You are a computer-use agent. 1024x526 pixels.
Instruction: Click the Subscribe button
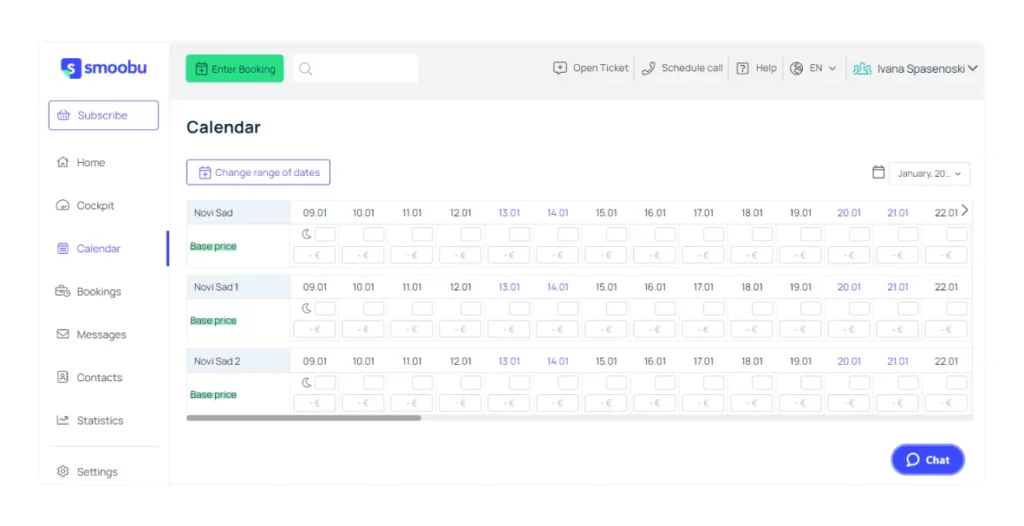tap(103, 115)
